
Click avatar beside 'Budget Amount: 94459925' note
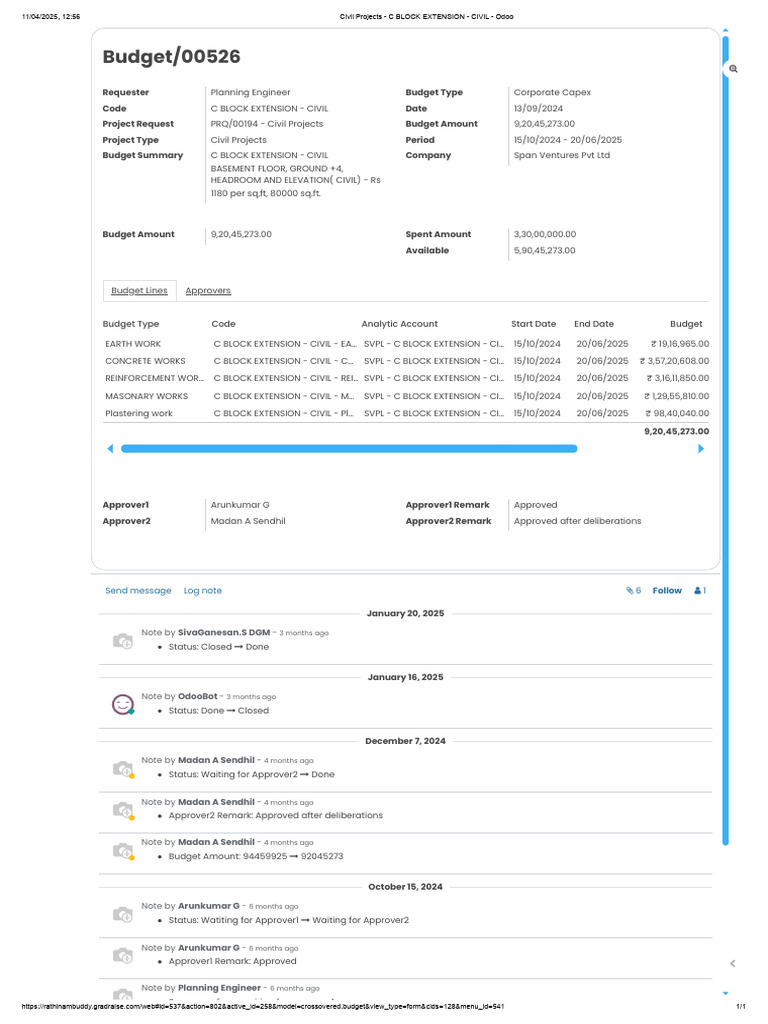123,851
